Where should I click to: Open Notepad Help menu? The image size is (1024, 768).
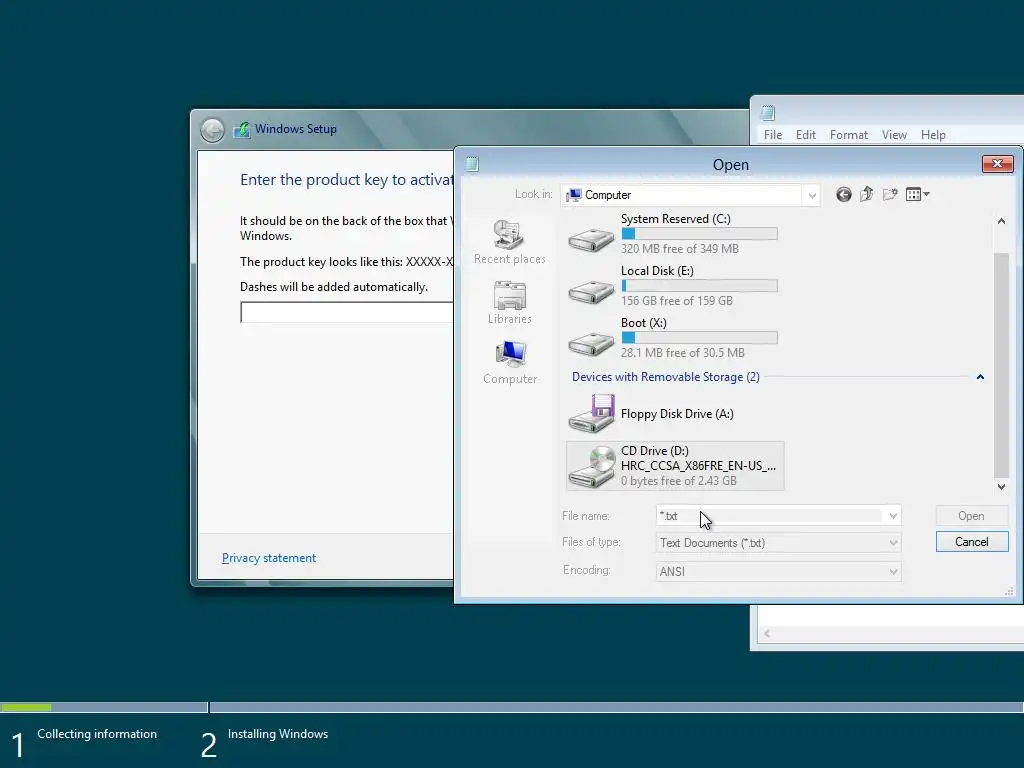[x=933, y=135]
